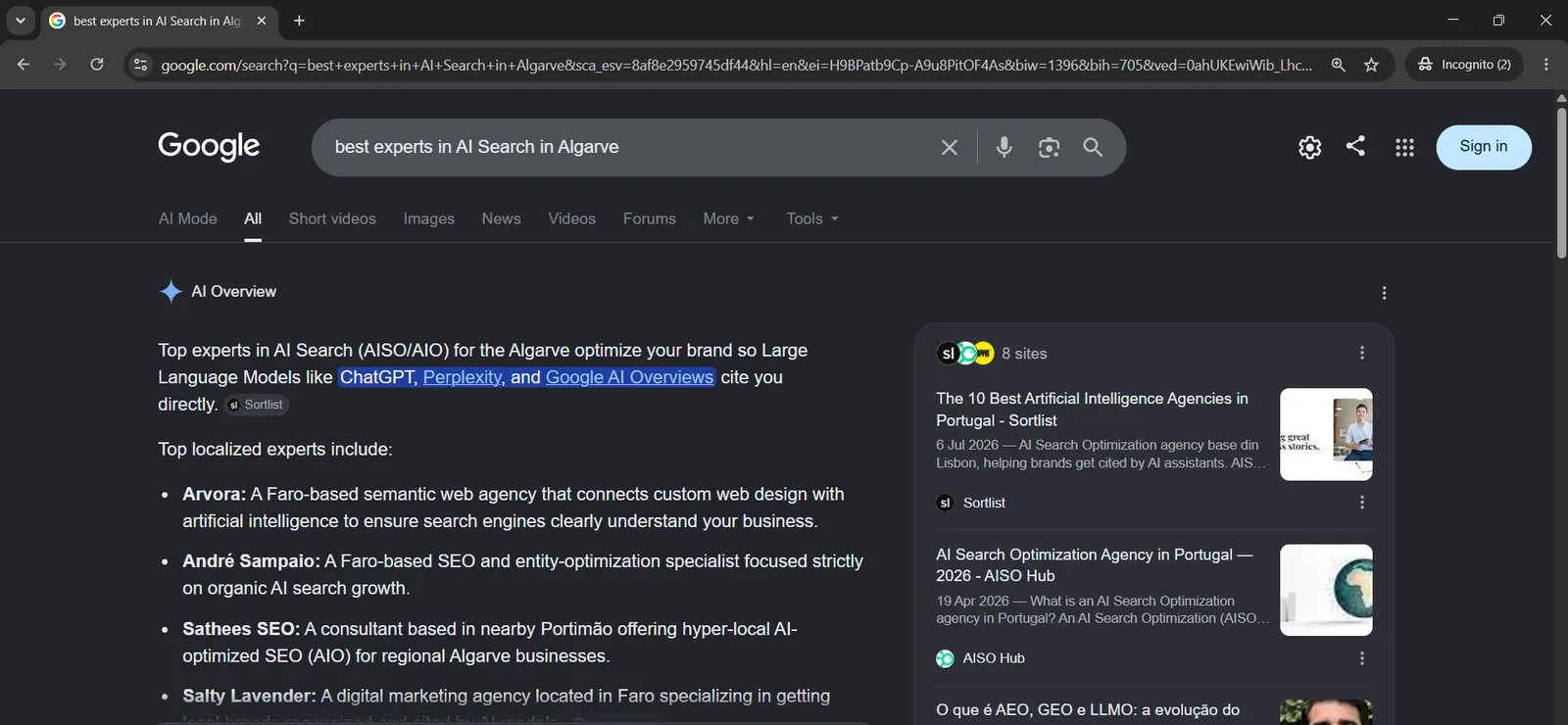Switch to the AI Mode tab

(x=188, y=218)
